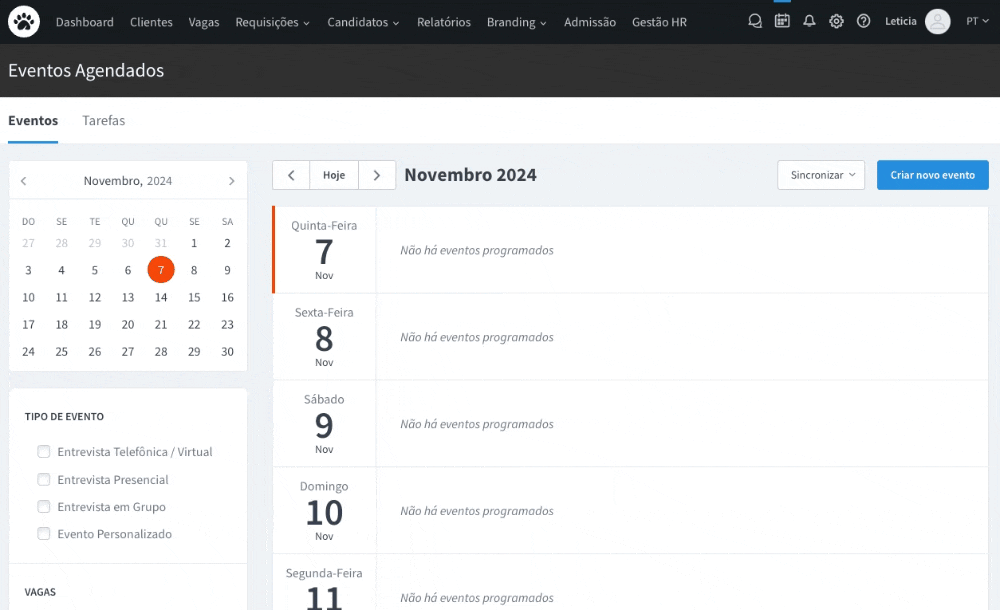Go to next month in mini calendar

(231, 181)
